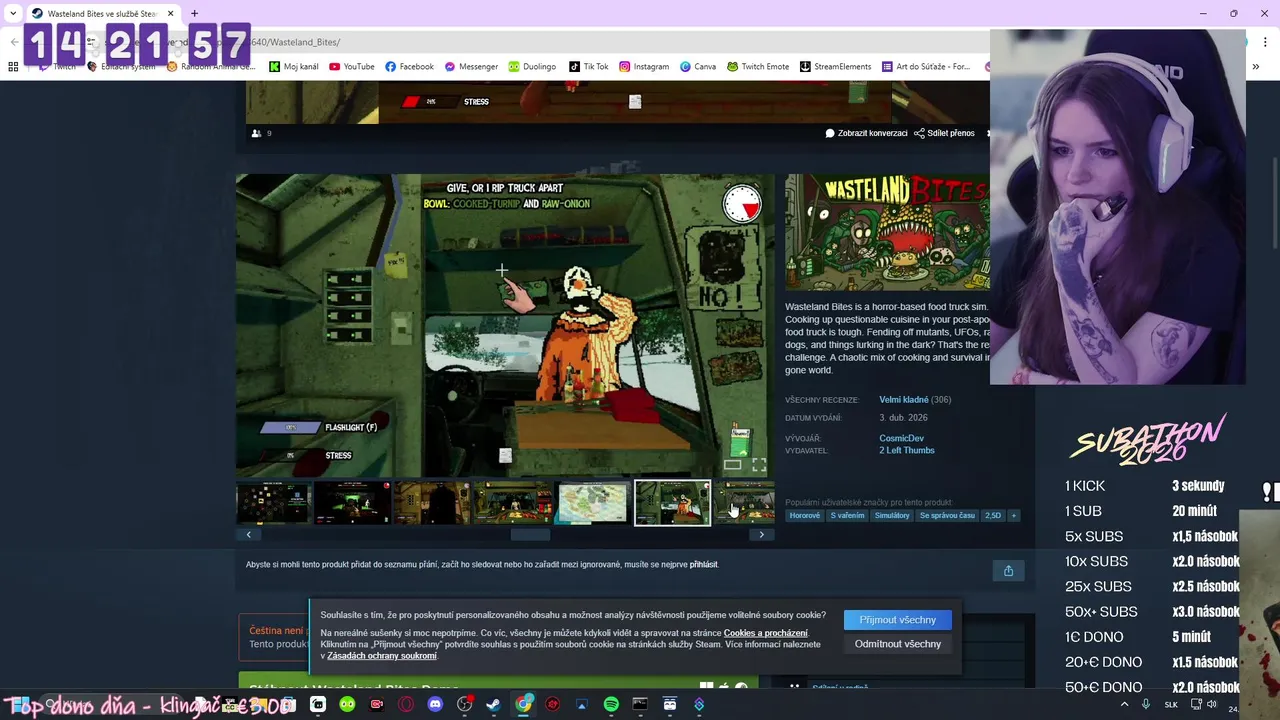Select the highlighted orange-character thumbnail

point(672,503)
